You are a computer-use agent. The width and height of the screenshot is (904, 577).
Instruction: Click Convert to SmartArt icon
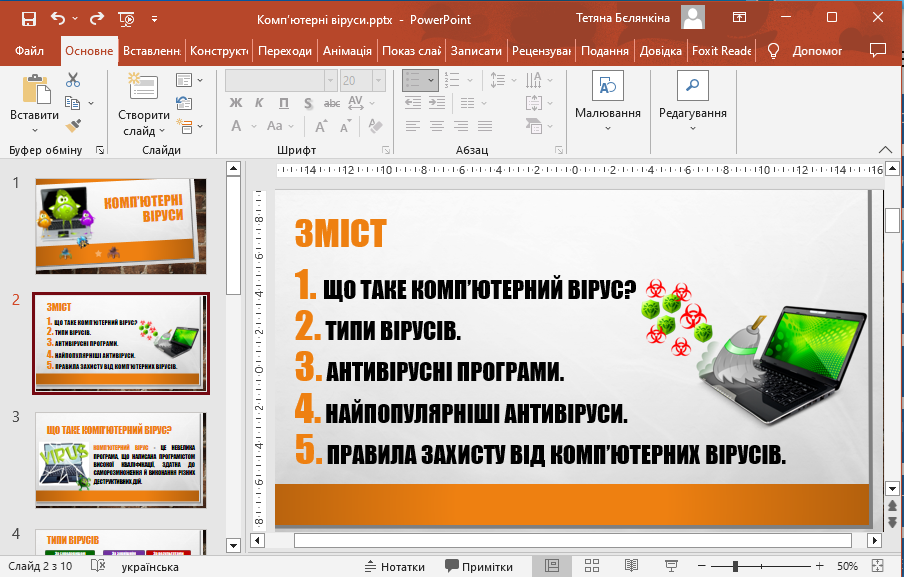click(534, 126)
